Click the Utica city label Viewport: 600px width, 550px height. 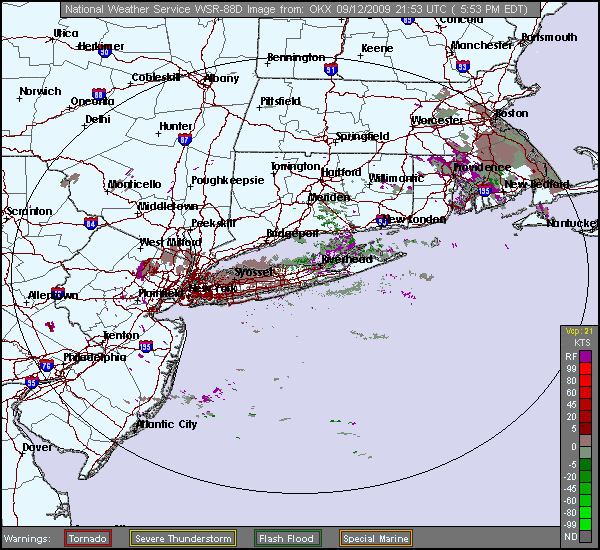click(x=66, y=34)
